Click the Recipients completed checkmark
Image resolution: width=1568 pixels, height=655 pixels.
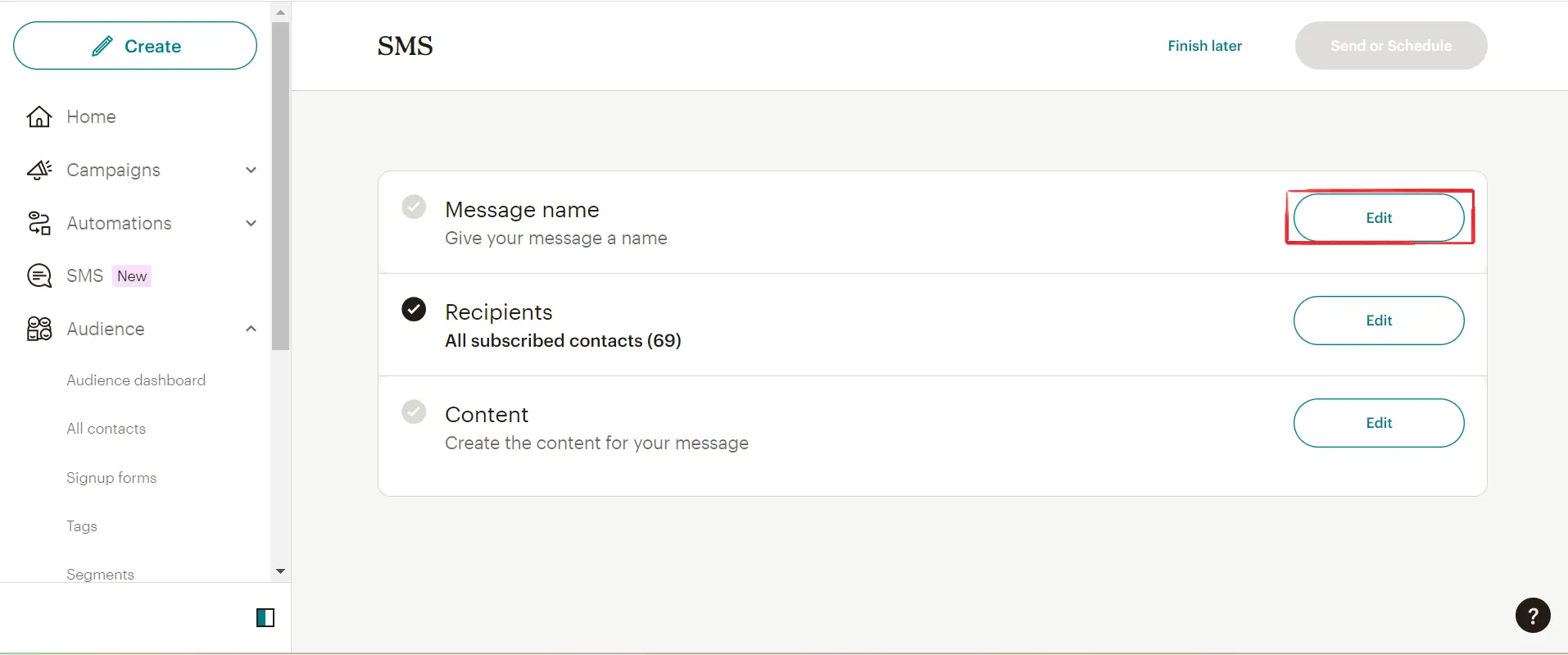[x=414, y=309]
